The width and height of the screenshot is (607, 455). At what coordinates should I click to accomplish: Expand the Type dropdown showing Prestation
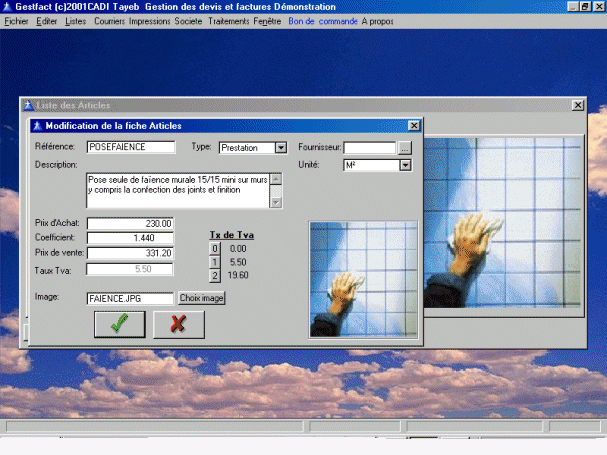coord(280,148)
